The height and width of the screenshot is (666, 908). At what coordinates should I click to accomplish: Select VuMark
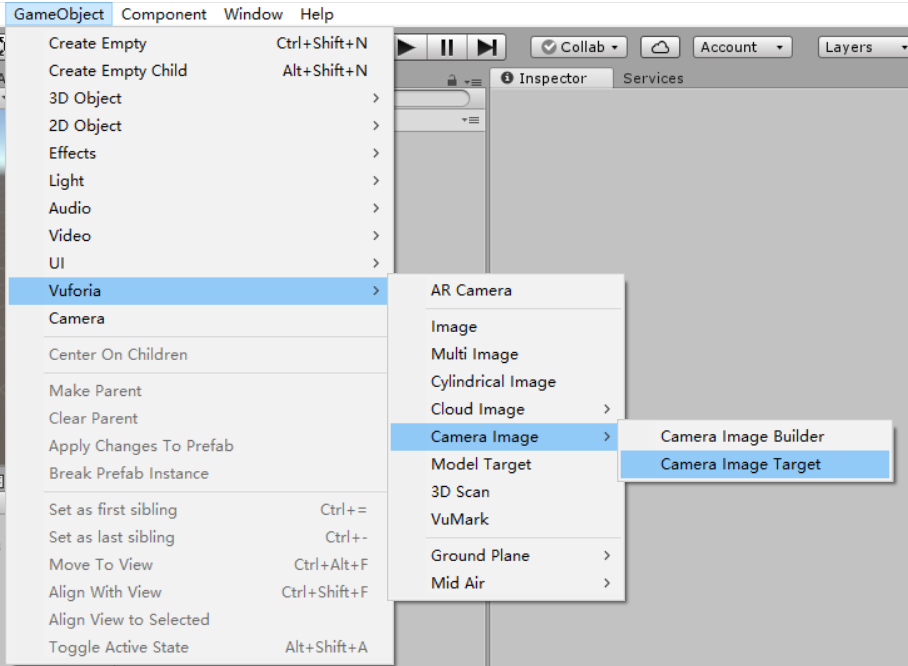click(506, 519)
